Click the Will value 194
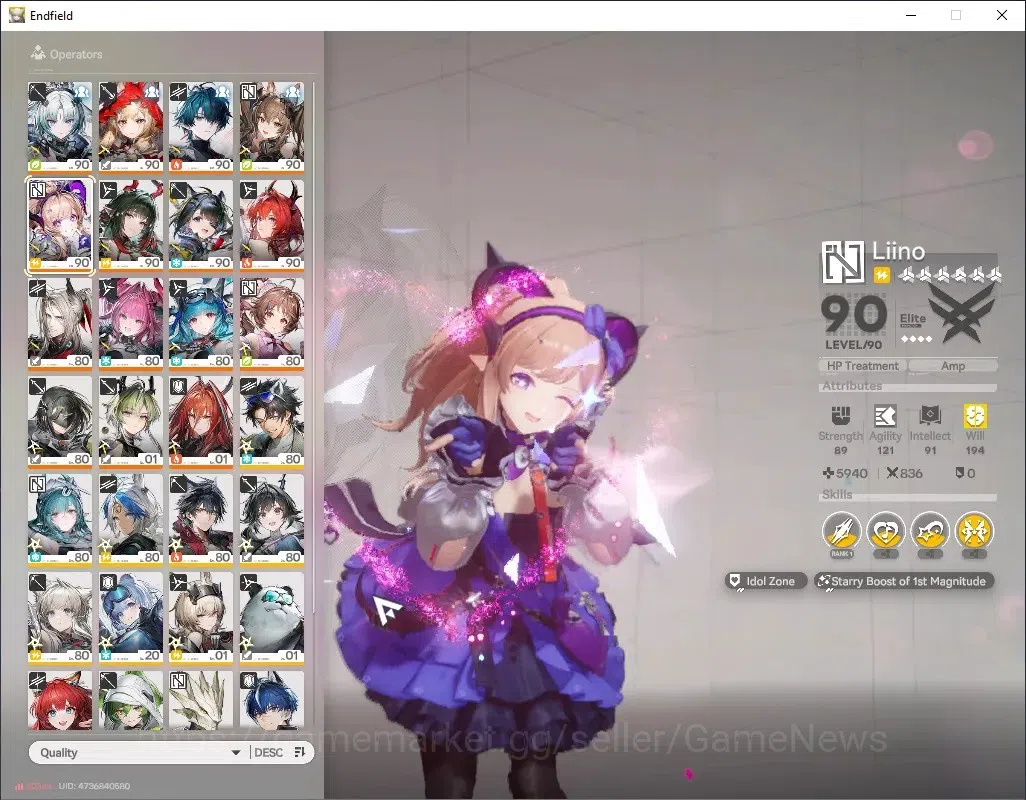Screen dimensions: 1026x800 click(975, 450)
